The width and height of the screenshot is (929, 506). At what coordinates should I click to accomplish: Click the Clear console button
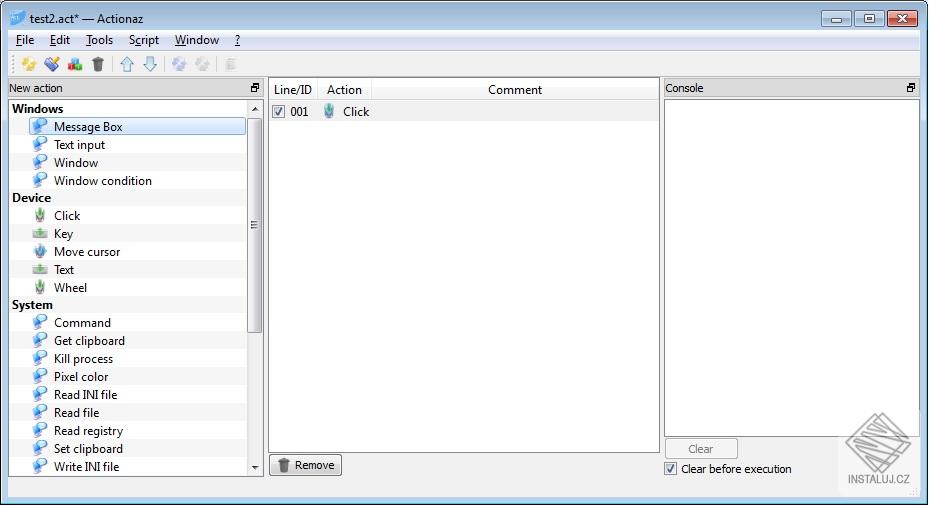click(x=701, y=449)
